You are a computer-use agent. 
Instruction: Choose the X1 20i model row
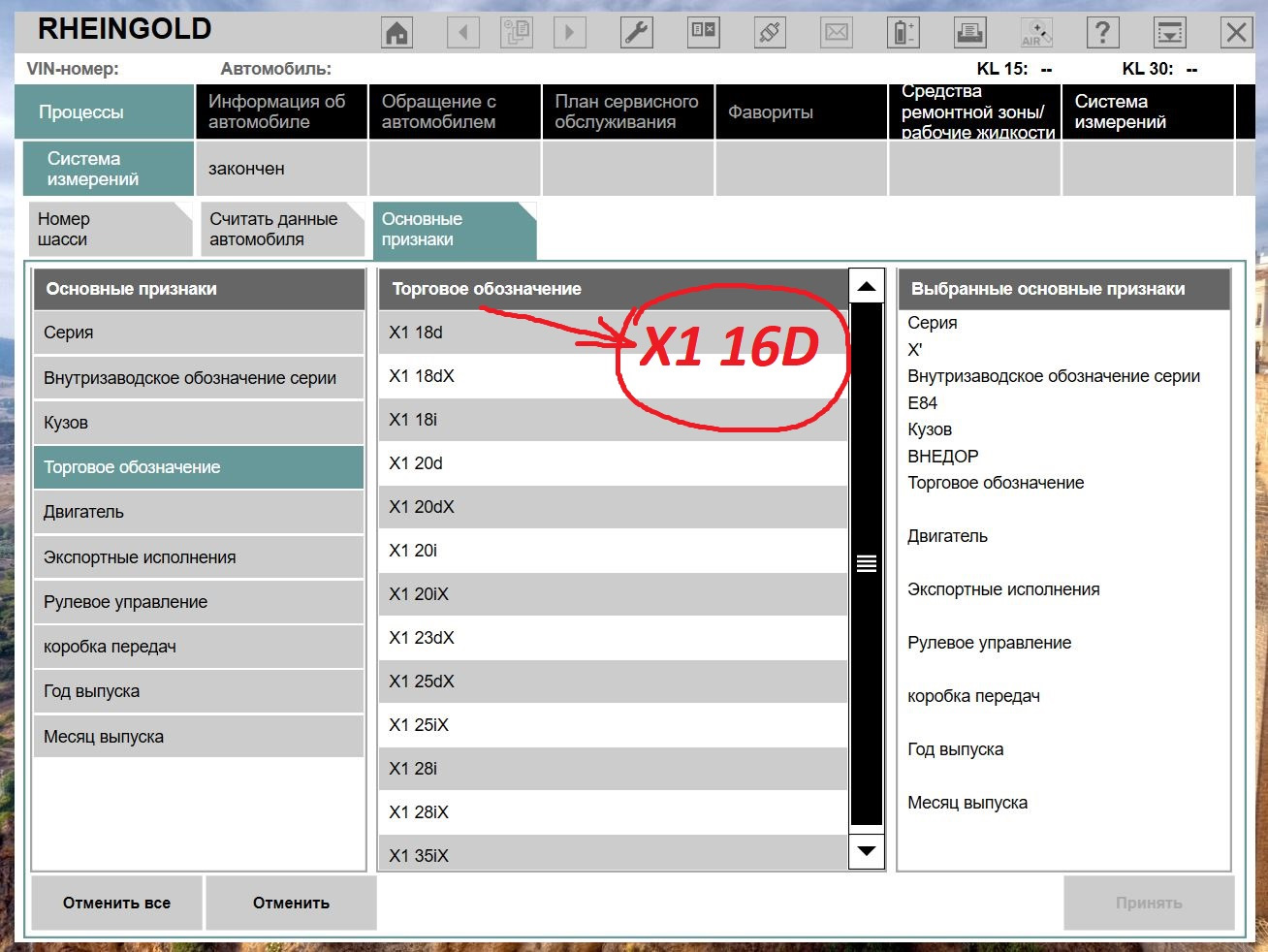tap(614, 551)
